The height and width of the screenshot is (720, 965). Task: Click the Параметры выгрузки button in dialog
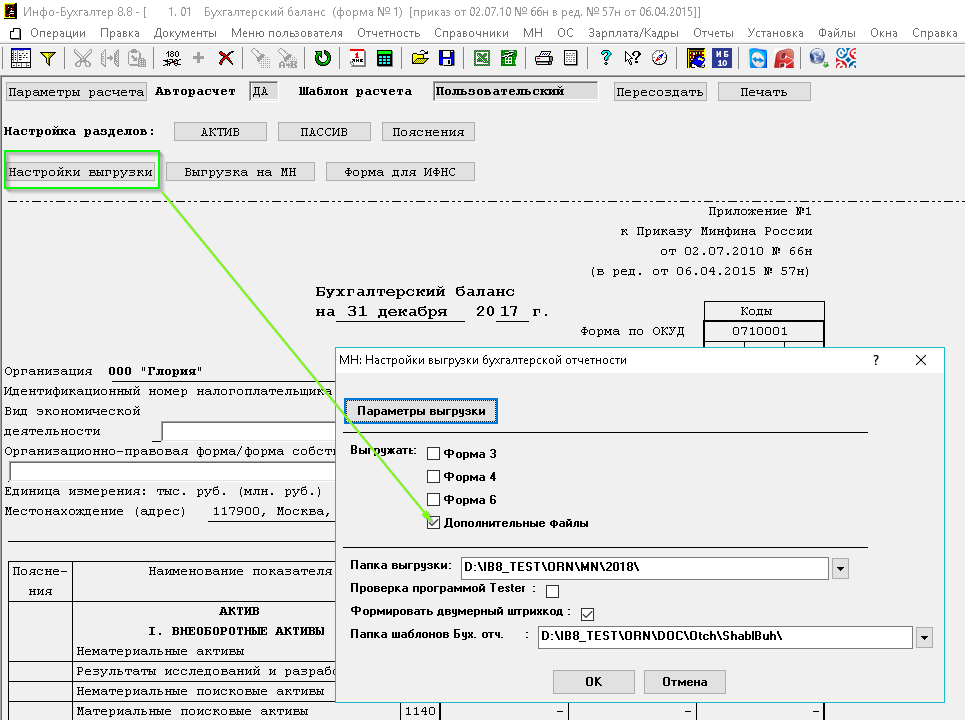click(x=421, y=411)
